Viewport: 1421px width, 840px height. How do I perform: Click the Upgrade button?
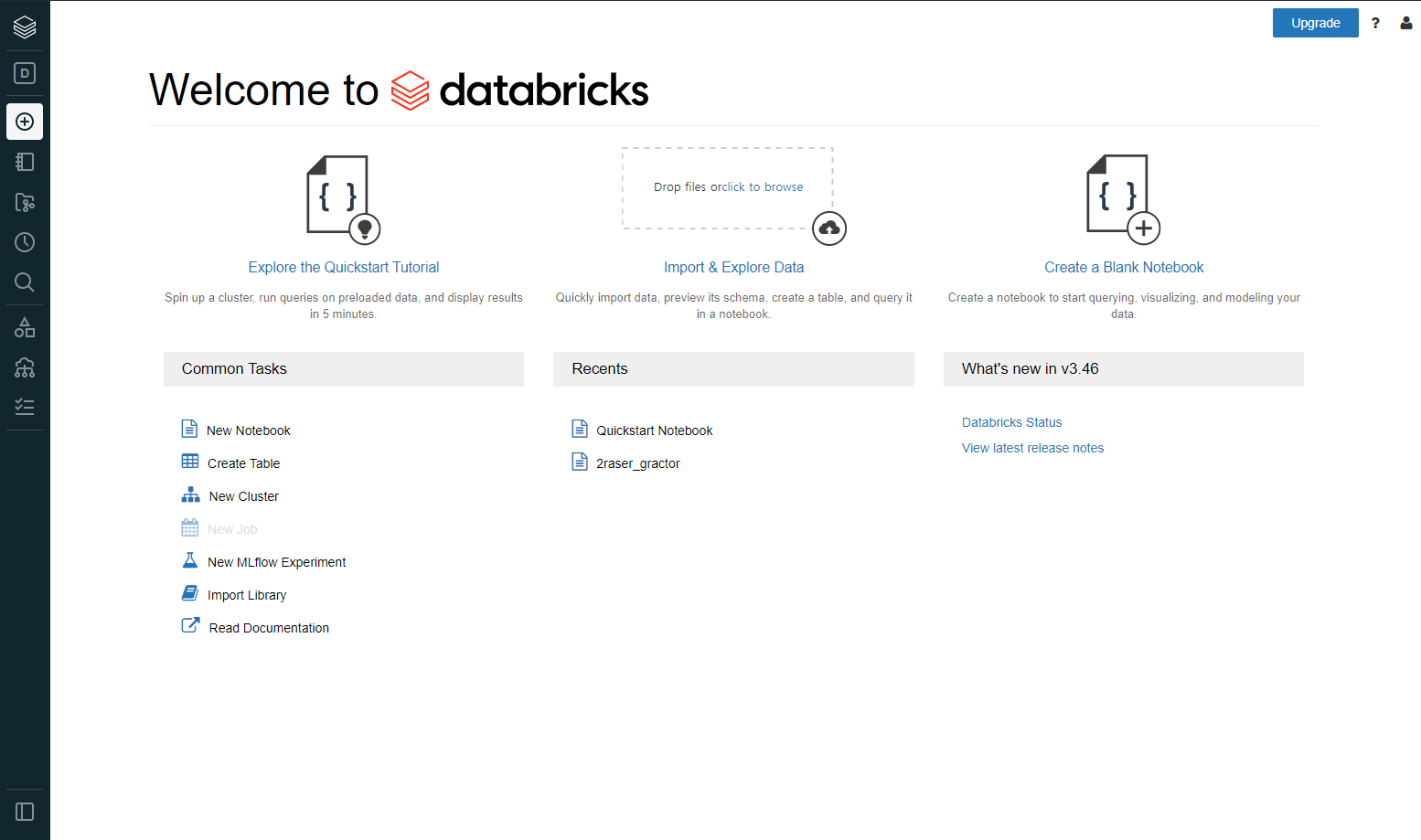coord(1315,23)
